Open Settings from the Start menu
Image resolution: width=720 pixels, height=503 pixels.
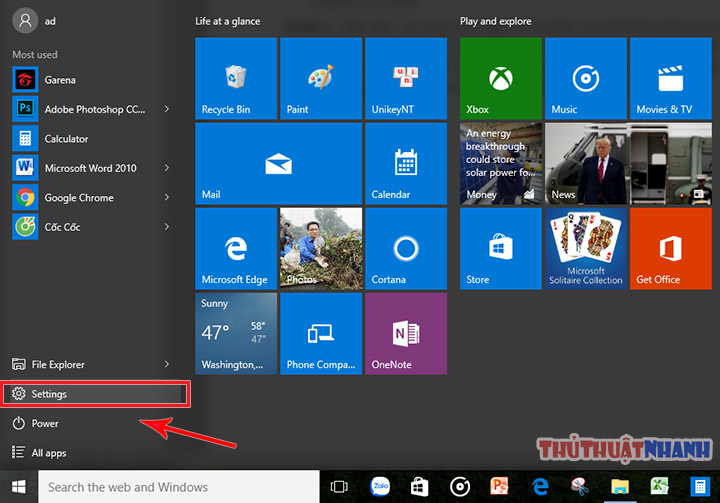pos(96,394)
